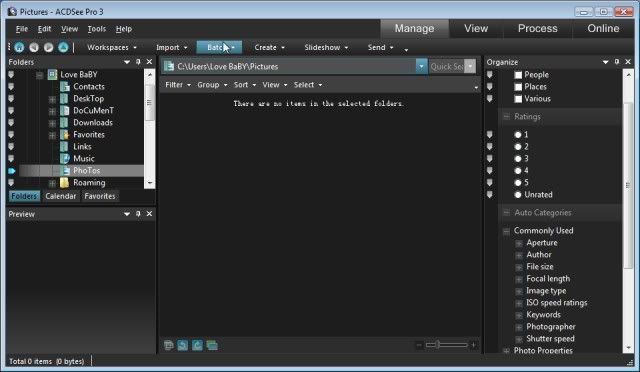The width and height of the screenshot is (640, 372).
Task: Click the folder icon in path bar
Action: tap(169, 66)
